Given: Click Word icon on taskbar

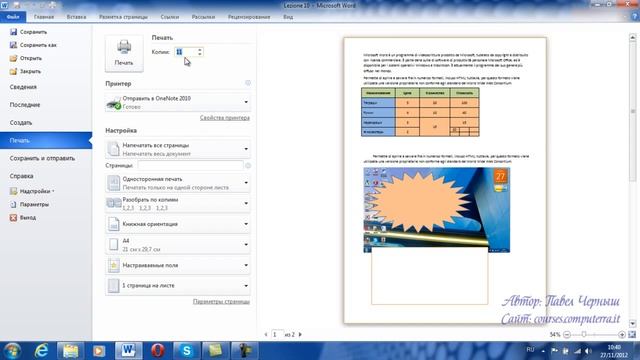Looking at the screenshot, I should [128, 351].
